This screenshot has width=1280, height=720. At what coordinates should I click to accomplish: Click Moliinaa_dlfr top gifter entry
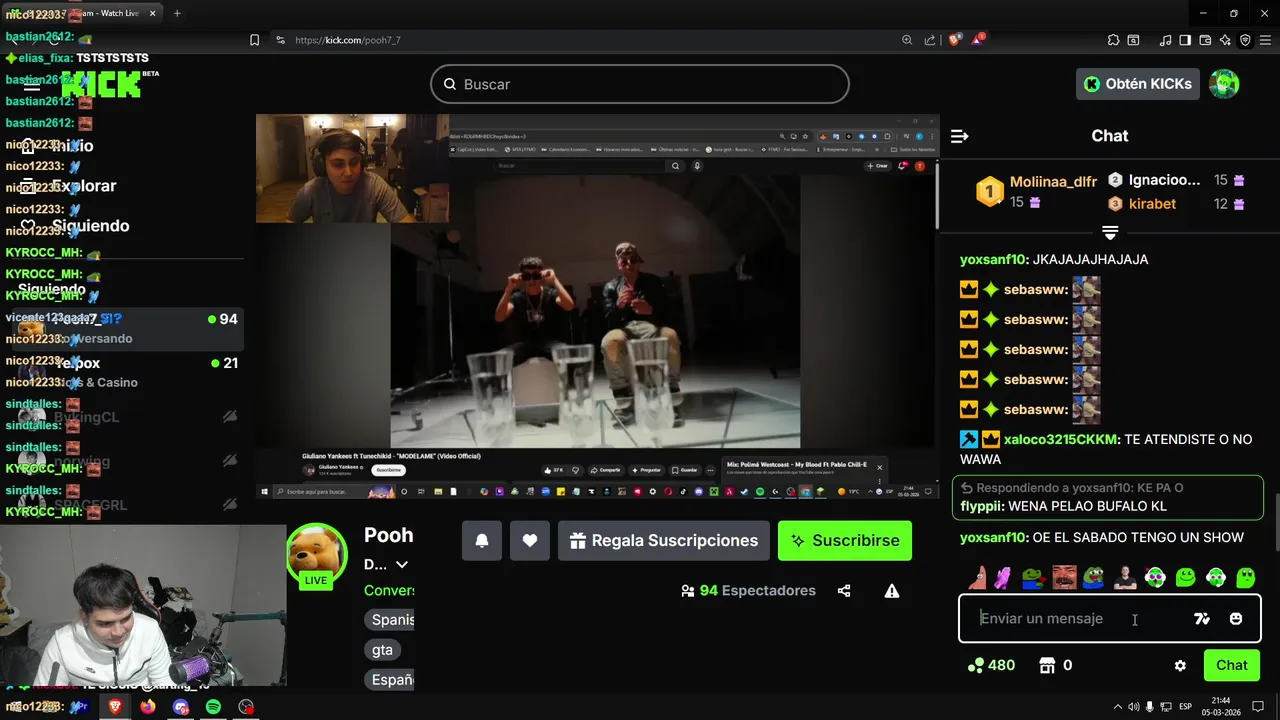[x=1036, y=191]
